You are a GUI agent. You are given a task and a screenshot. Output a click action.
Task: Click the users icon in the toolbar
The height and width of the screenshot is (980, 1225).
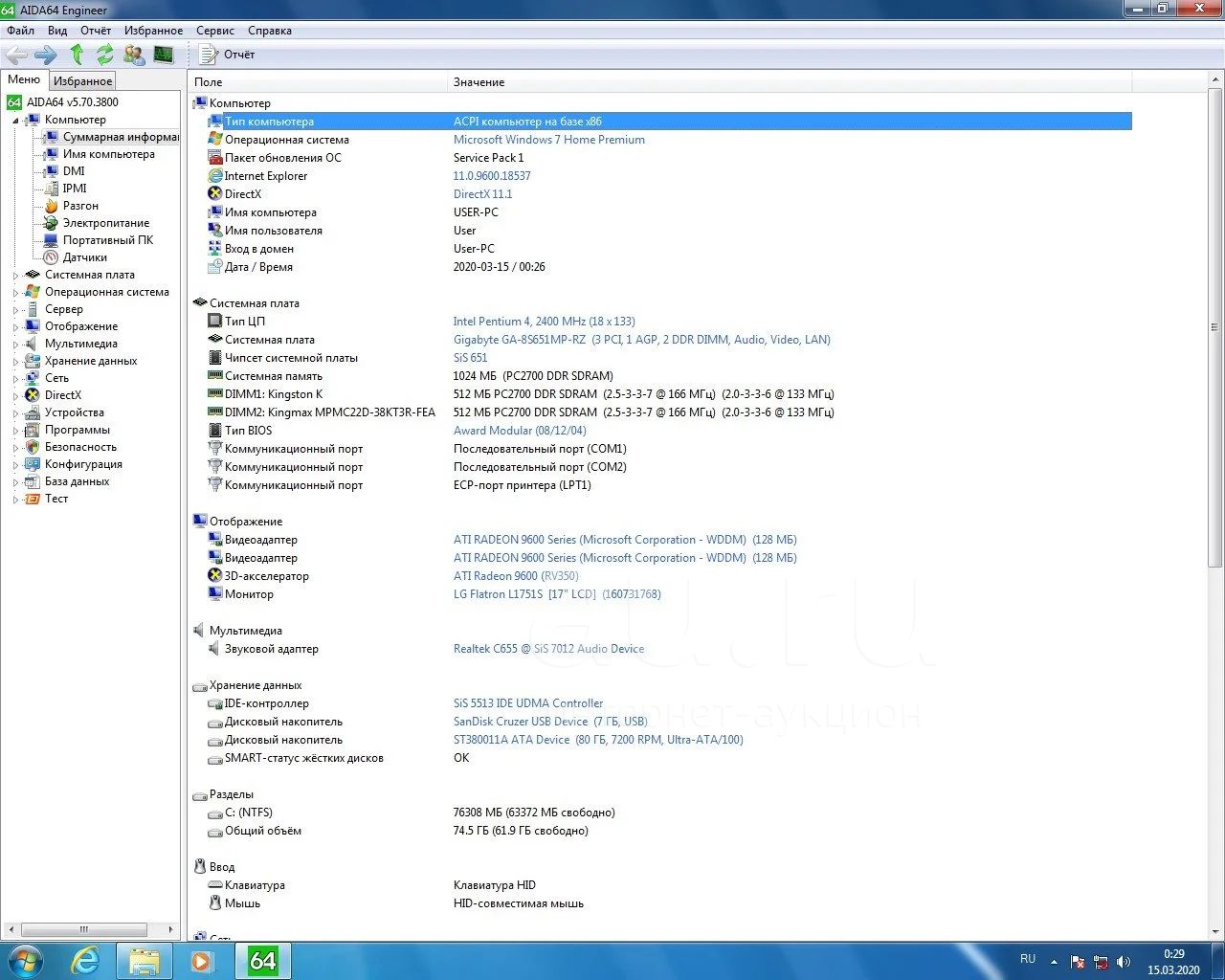pyautogui.click(x=134, y=55)
